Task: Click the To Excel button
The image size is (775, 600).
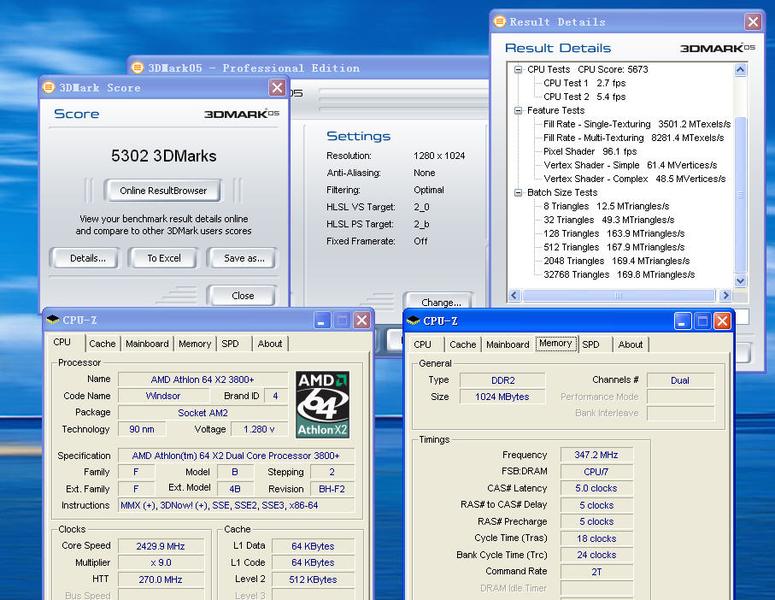Action: (x=164, y=258)
